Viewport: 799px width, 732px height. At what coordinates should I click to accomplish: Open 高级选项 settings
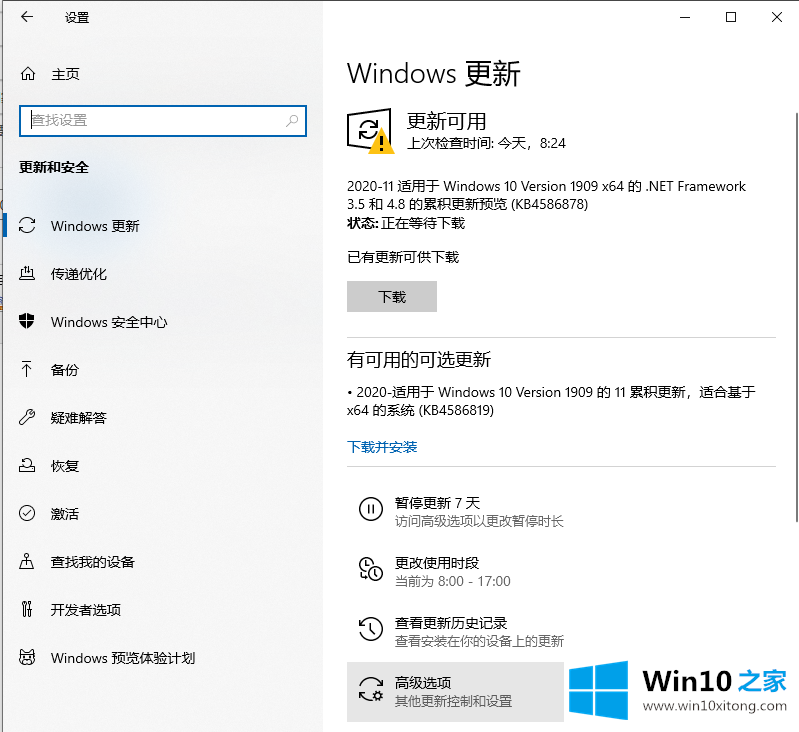tap(455, 692)
